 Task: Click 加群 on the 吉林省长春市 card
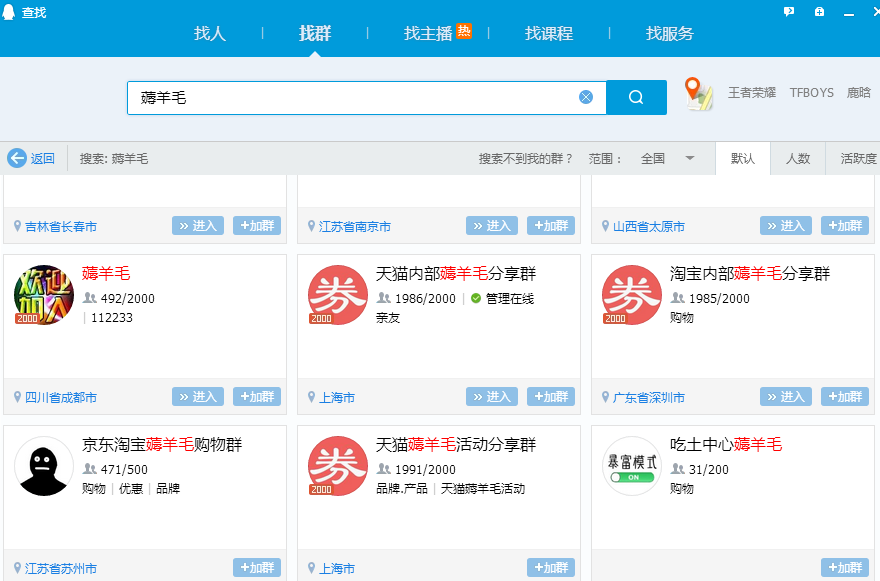[257, 226]
